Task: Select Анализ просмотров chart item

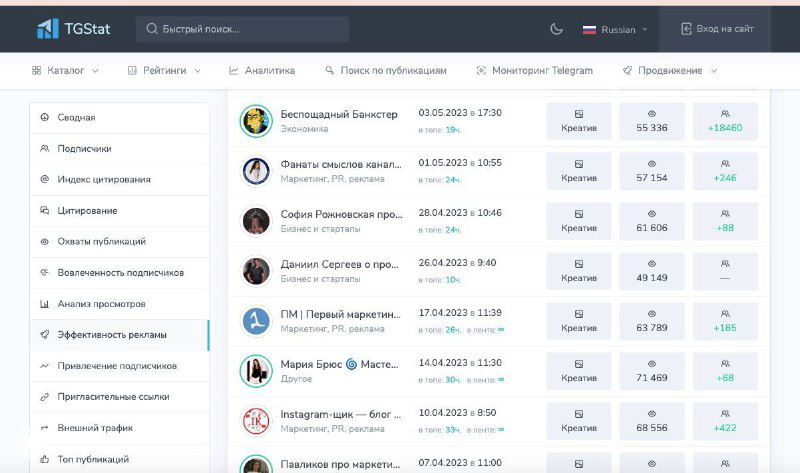Action: (101, 304)
